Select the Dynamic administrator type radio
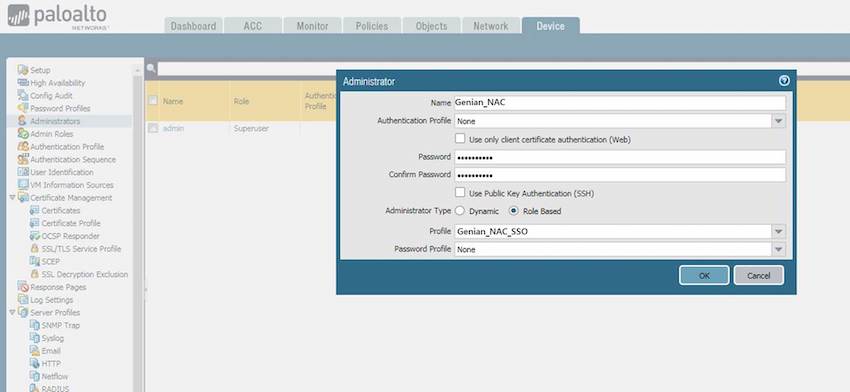The width and height of the screenshot is (850, 392). 460,210
